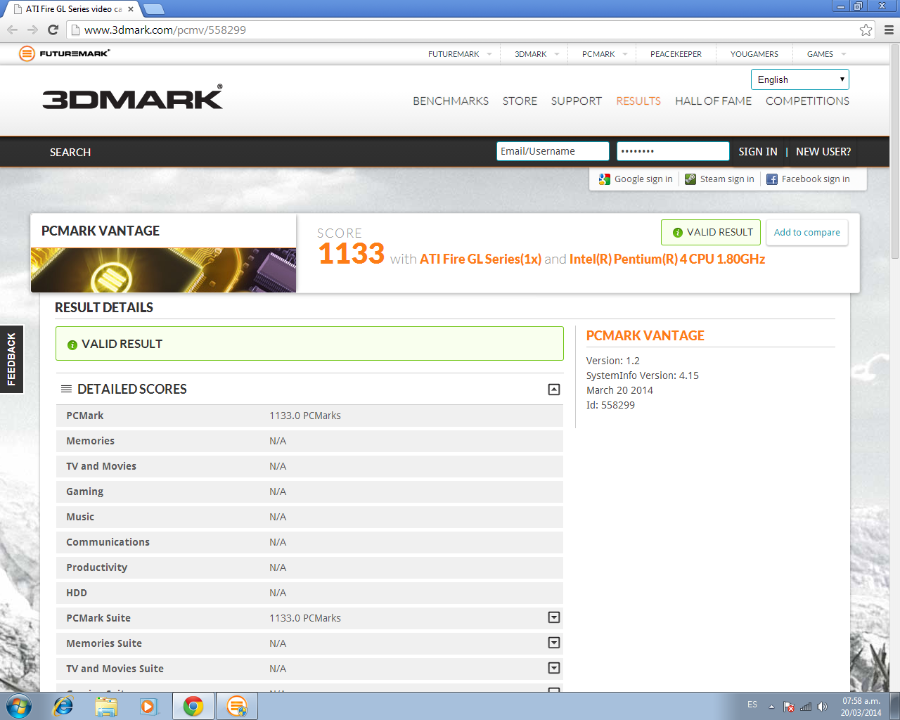The height and width of the screenshot is (720, 900).
Task: Click the ES language indicator in tray
Action: click(752, 704)
